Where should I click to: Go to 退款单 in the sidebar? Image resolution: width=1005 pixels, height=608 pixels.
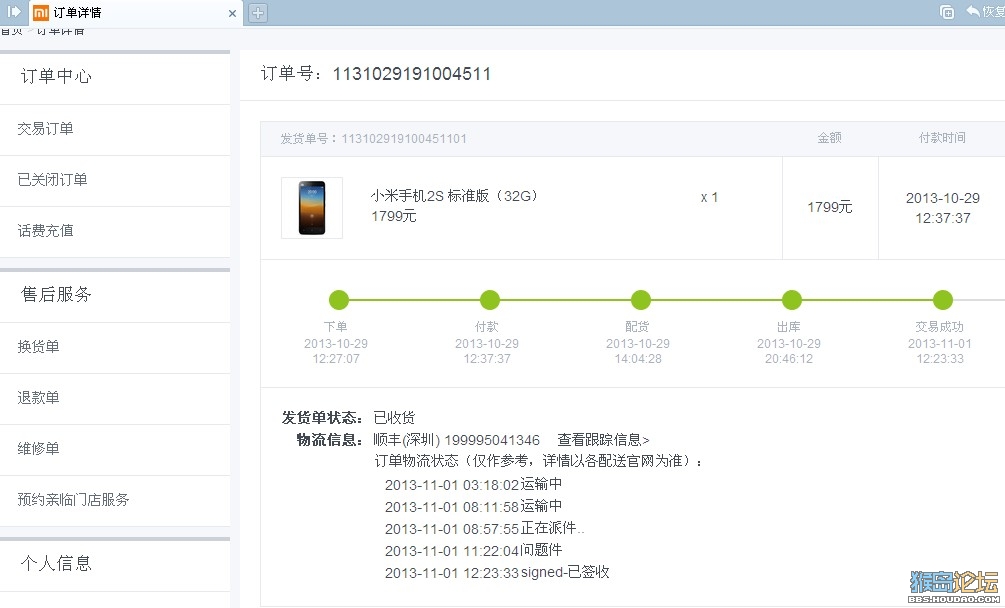38,398
